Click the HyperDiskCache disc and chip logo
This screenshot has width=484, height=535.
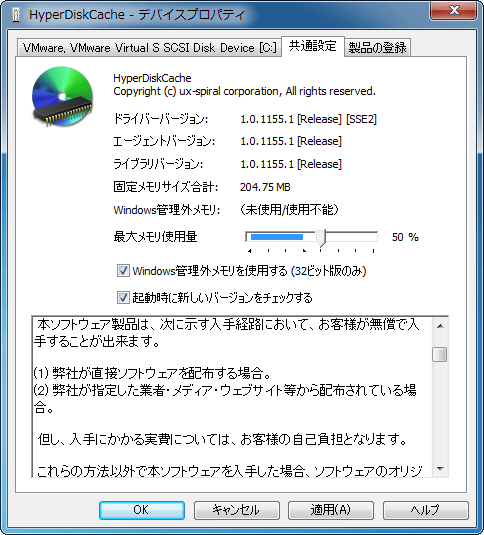[x=62, y=97]
